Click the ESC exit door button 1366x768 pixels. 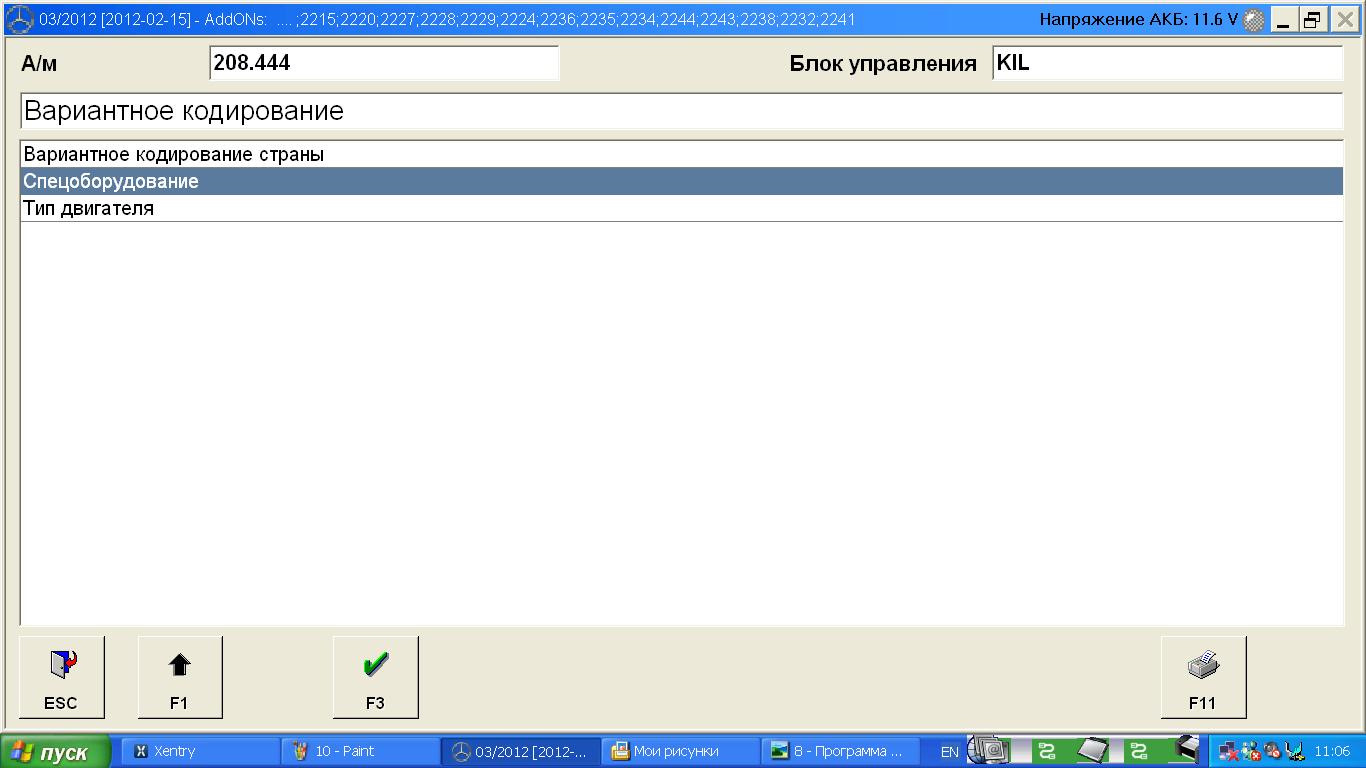[61, 677]
